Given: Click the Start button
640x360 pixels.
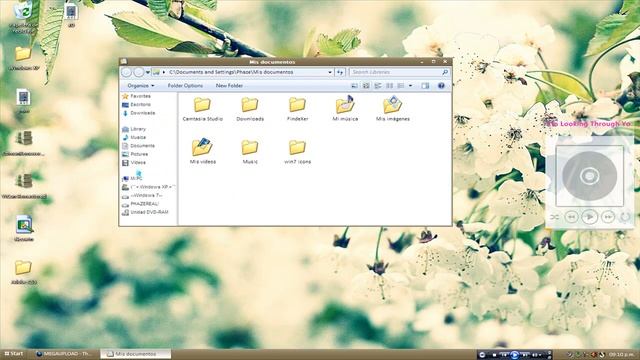Looking at the screenshot, I should click(x=13, y=354).
